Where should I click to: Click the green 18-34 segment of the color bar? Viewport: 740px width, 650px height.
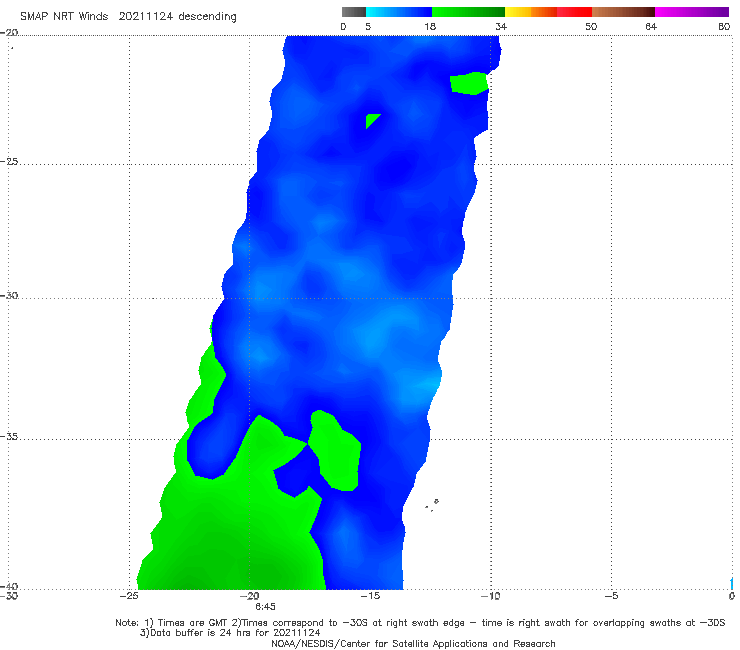point(468,12)
